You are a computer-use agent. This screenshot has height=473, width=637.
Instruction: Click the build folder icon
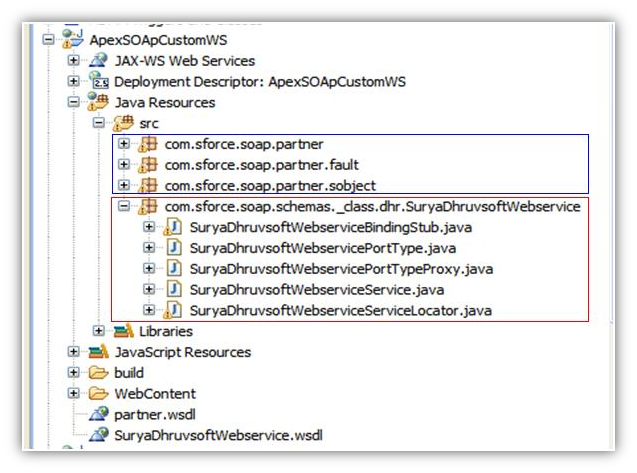(99, 372)
